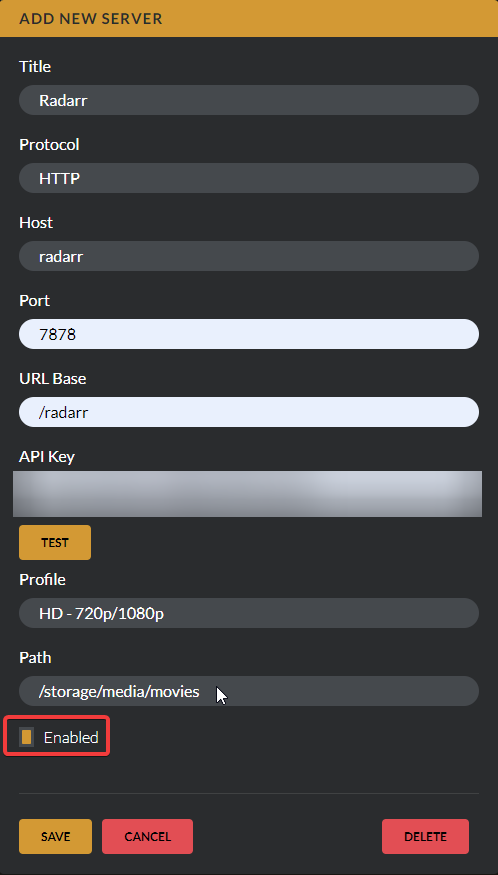Viewport: 498px width, 875px height.
Task: Tick the Enabled checkbox
Action: (x=26, y=737)
